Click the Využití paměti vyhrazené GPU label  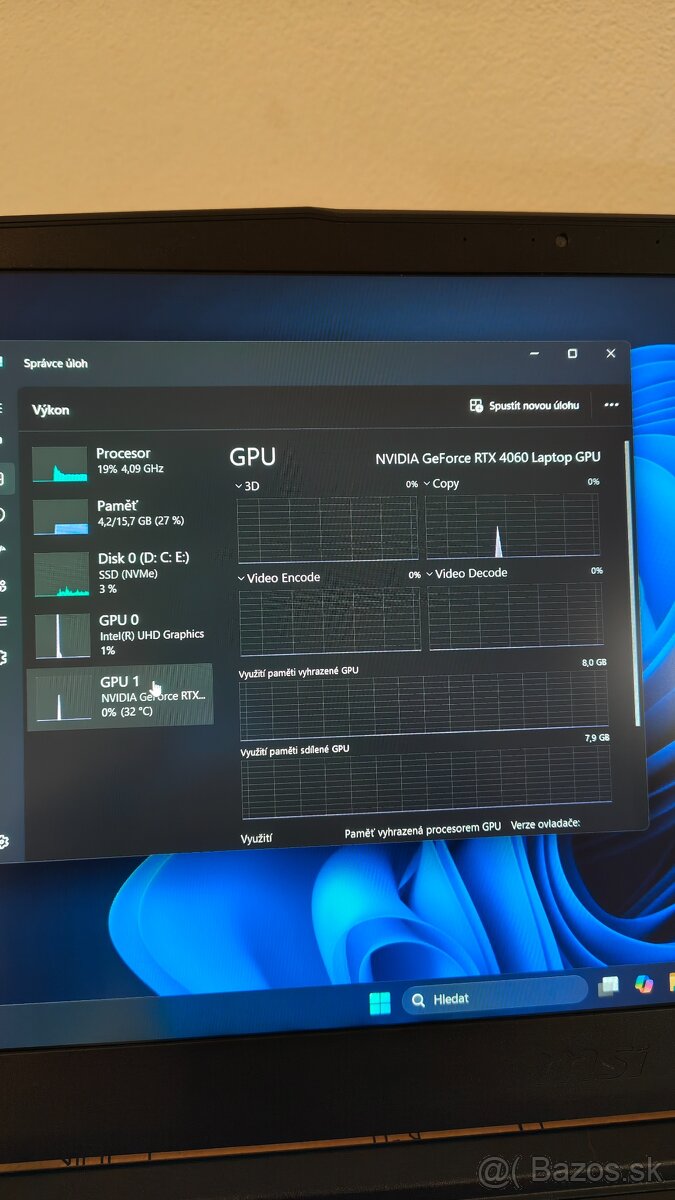click(x=300, y=671)
